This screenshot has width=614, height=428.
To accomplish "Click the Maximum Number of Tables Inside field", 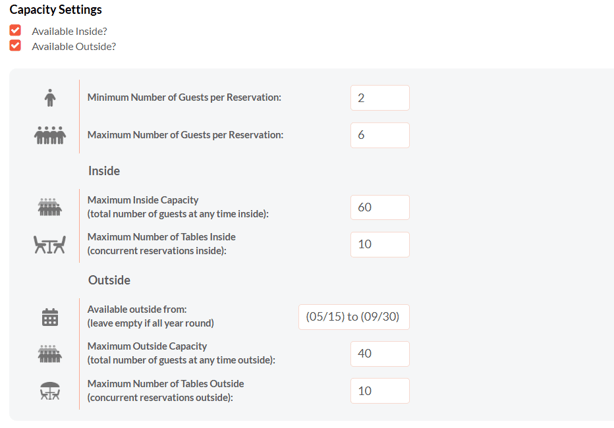I will [x=380, y=244].
